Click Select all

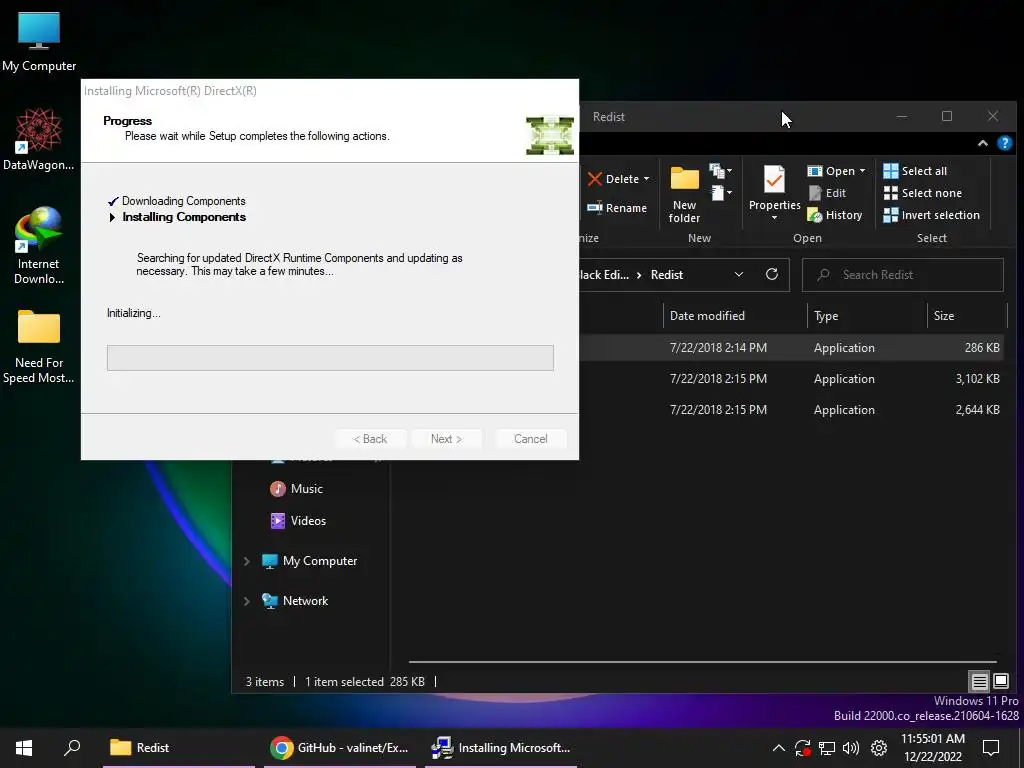[x=914, y=171]
